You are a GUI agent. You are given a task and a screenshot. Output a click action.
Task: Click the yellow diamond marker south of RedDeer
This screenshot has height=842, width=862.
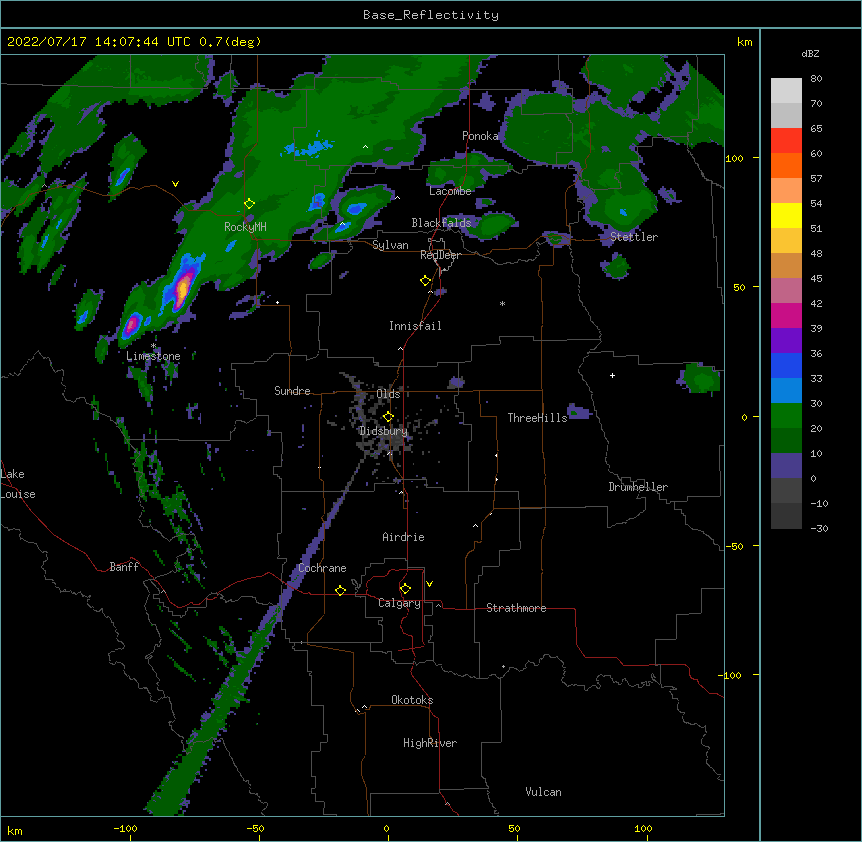pyautogui.click(x=425, y=281)
